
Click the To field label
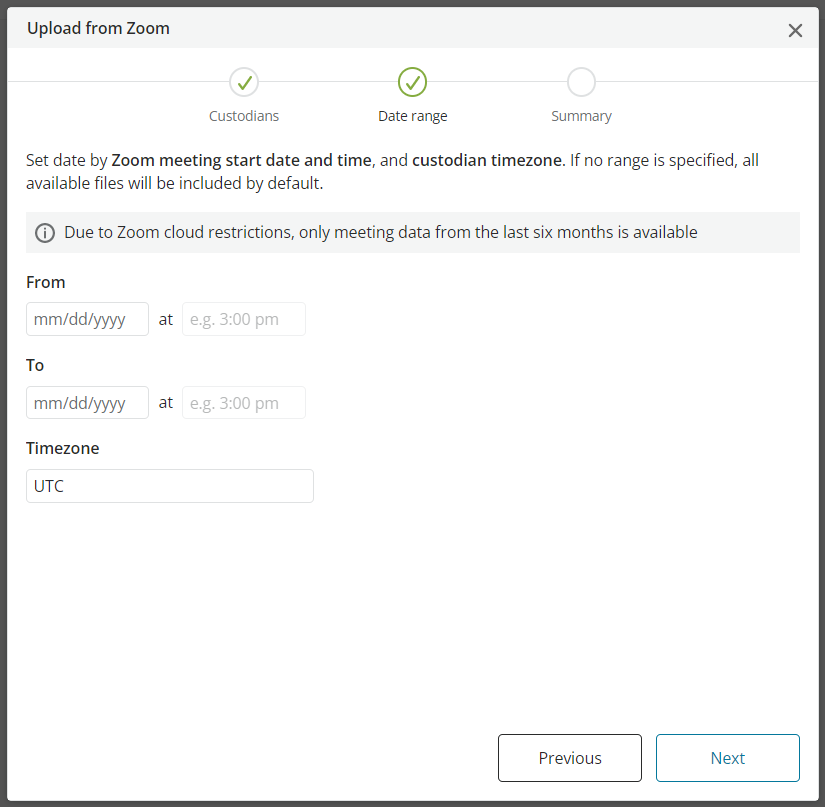[x=35, y=365]
